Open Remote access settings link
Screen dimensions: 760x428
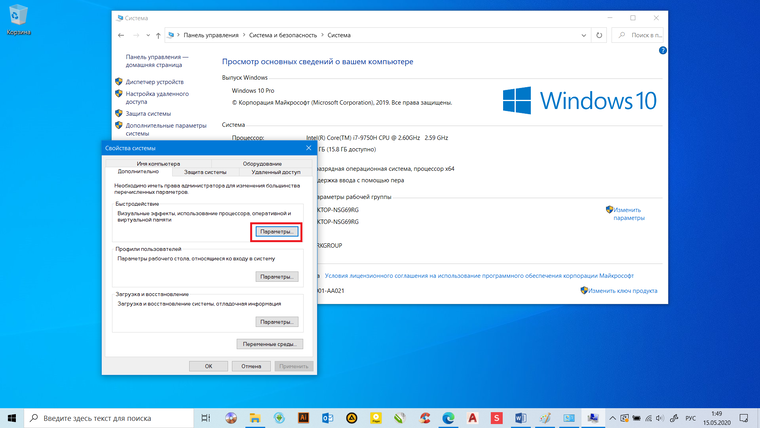click(x=157, y=98)
